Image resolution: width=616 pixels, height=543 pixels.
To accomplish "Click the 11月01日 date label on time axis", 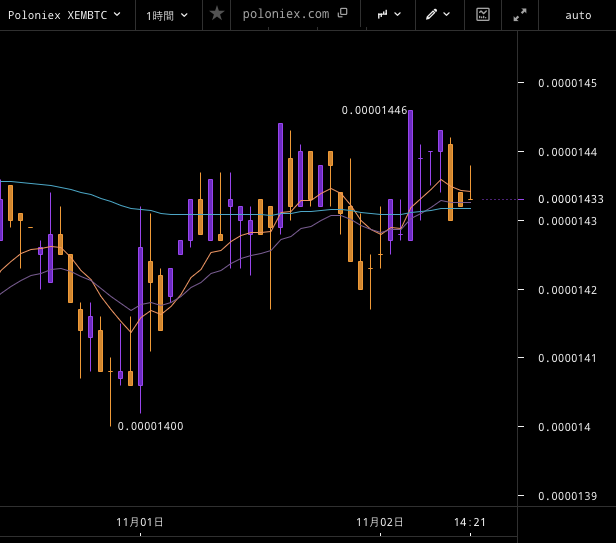I will point(140,522).
